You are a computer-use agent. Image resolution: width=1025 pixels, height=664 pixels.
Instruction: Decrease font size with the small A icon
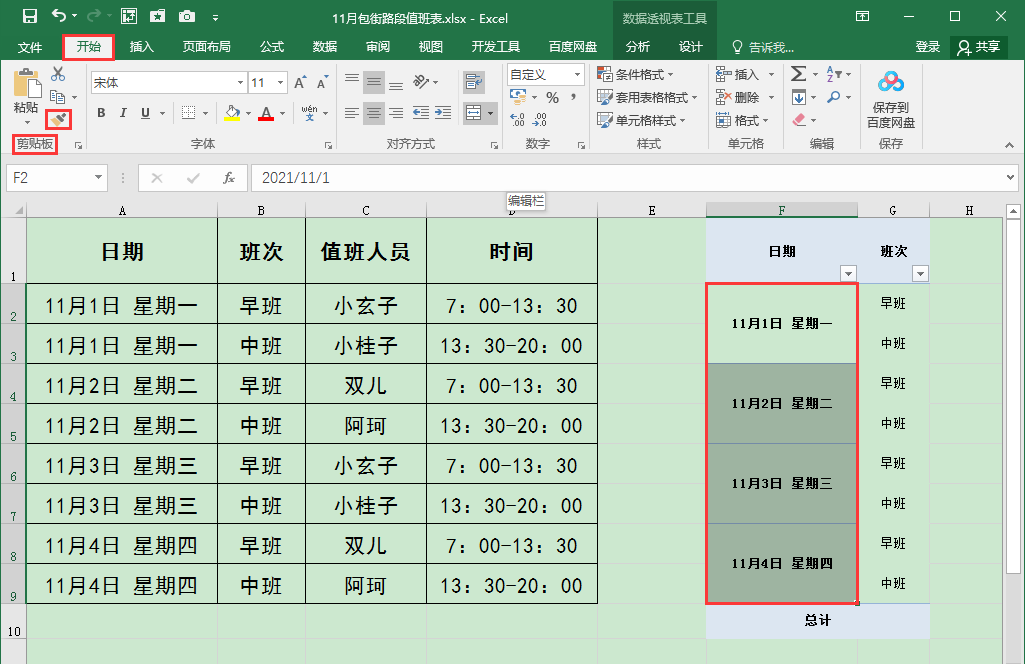(x=322, y=83)
